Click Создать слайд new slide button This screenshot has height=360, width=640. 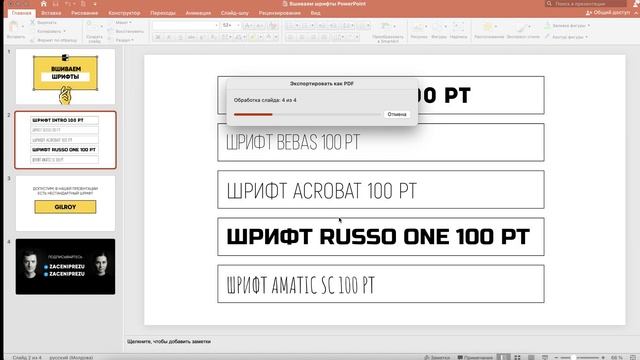pyautogui.click(x=94, y=32)
